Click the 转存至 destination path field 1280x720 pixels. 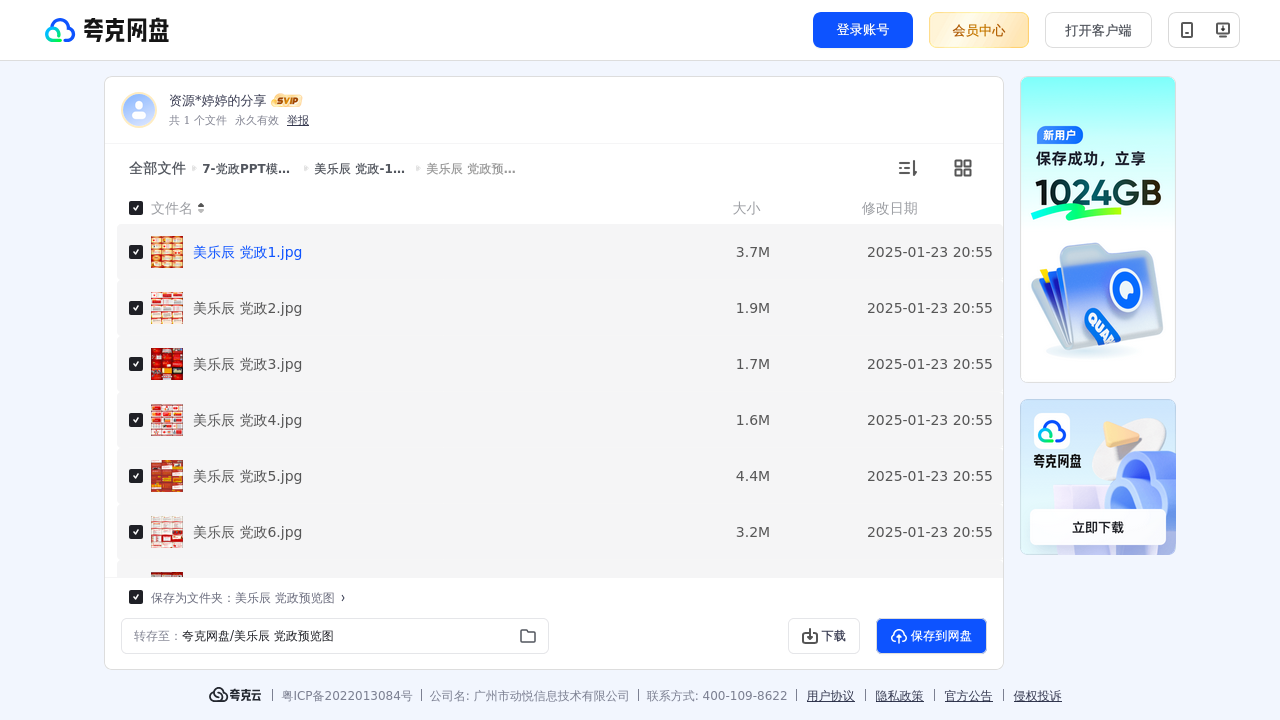pyautogui.click(x=335, y=636)
